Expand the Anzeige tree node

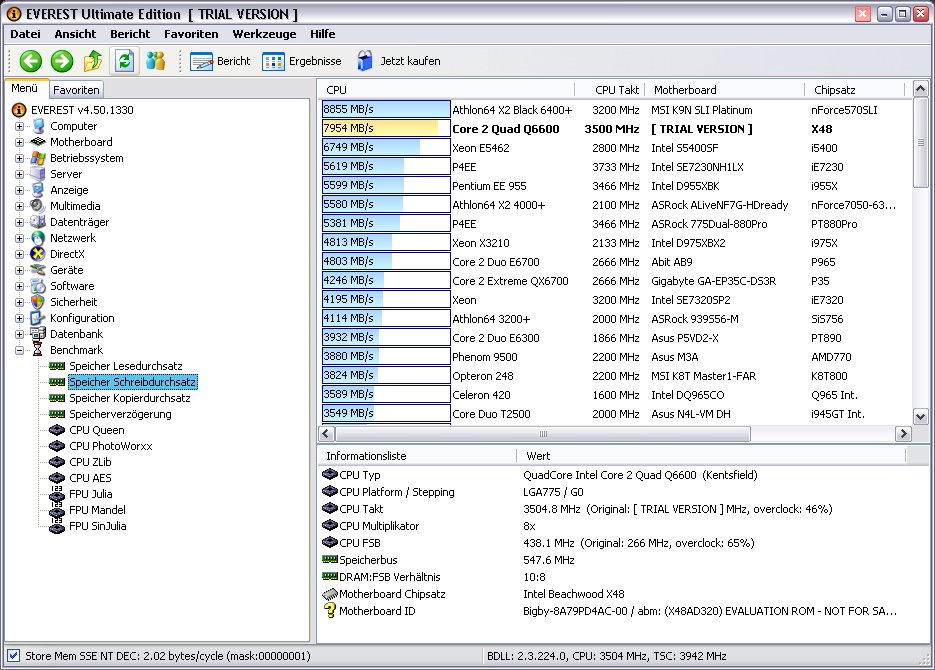tap(20, 190)
